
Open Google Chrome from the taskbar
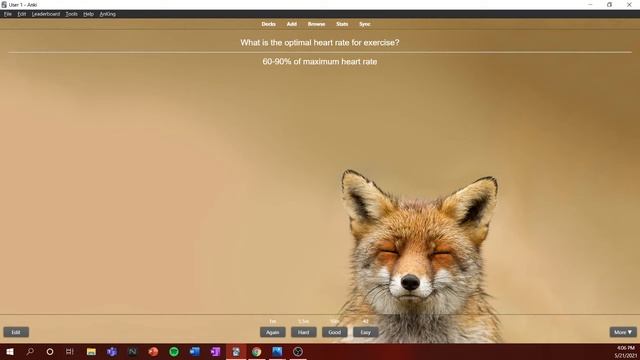(x=256, y=351)
